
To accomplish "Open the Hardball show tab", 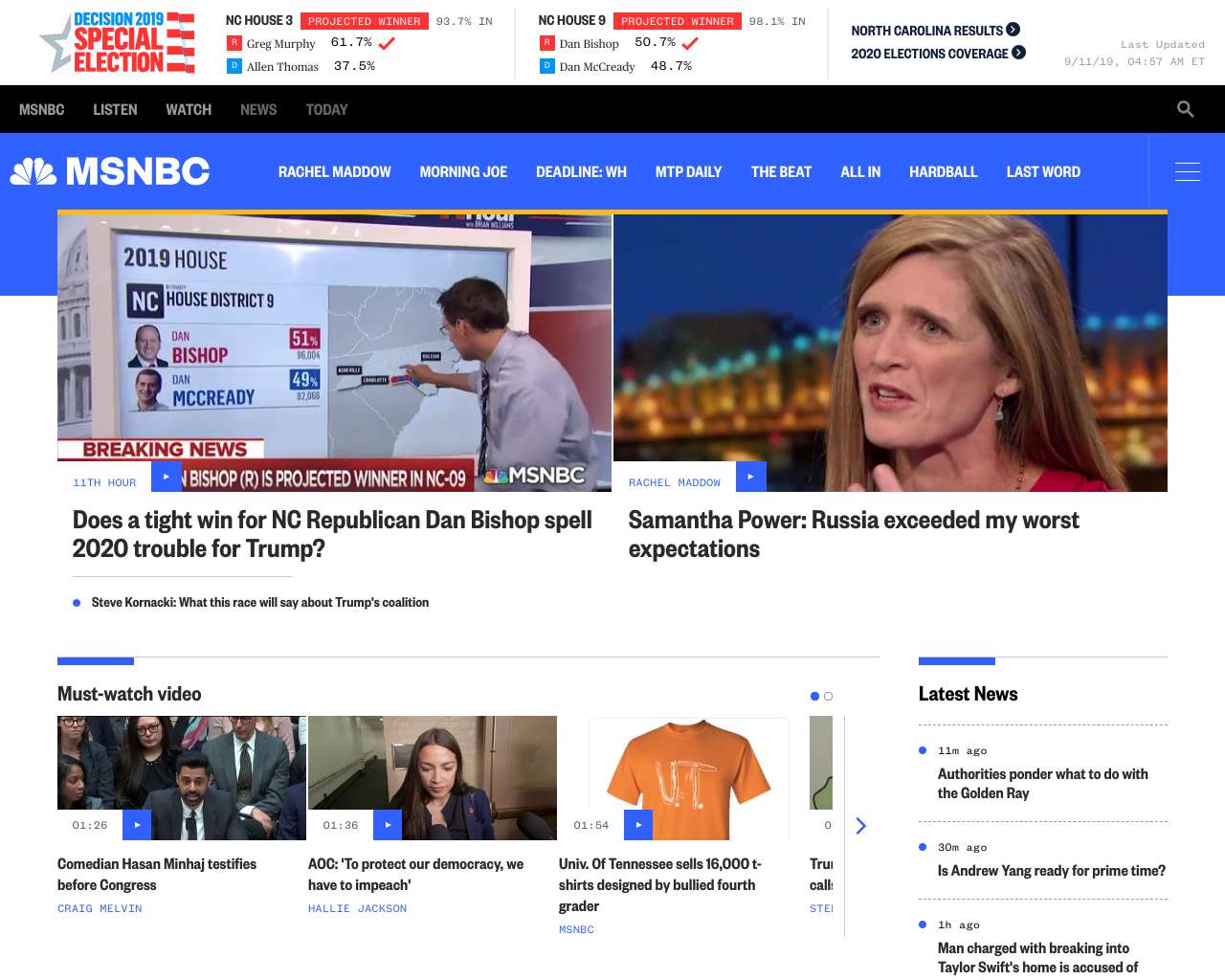I will coord(943,171).
